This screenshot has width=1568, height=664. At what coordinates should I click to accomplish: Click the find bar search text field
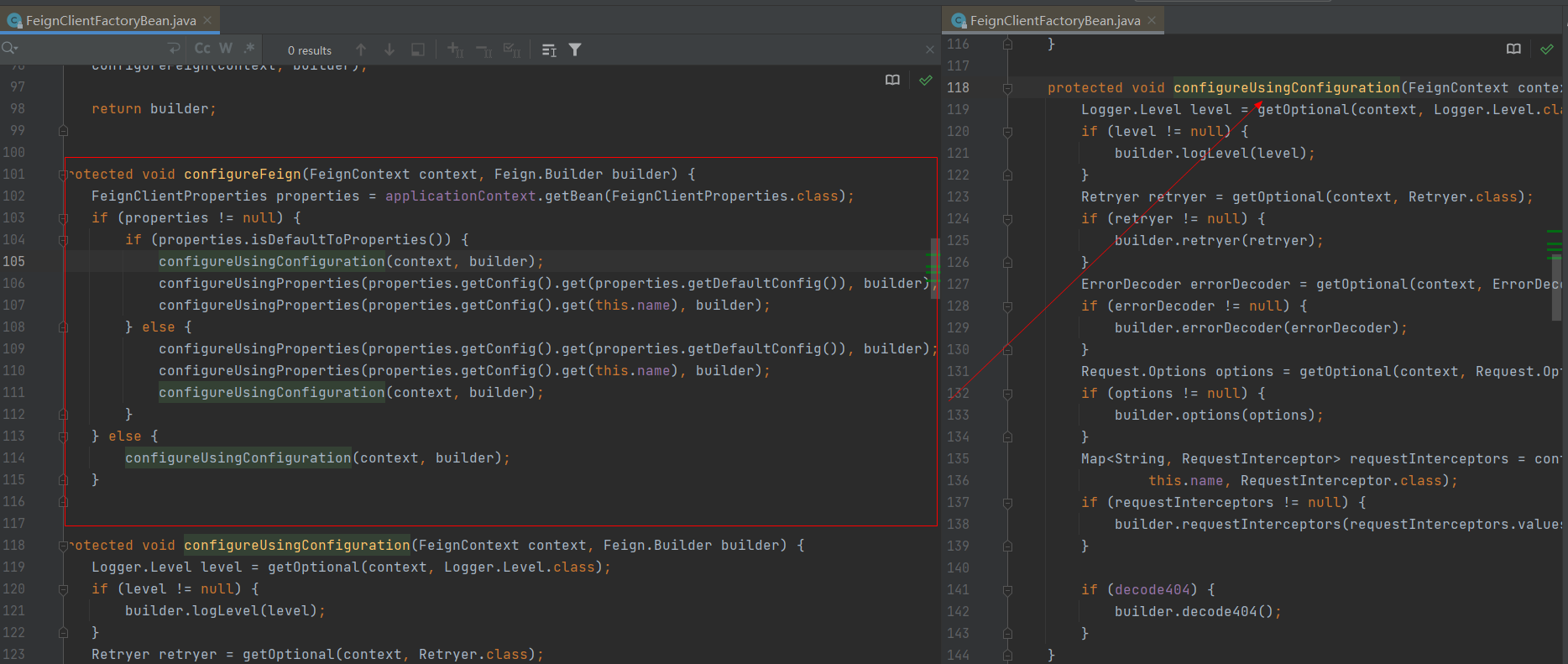pos(91,50)
